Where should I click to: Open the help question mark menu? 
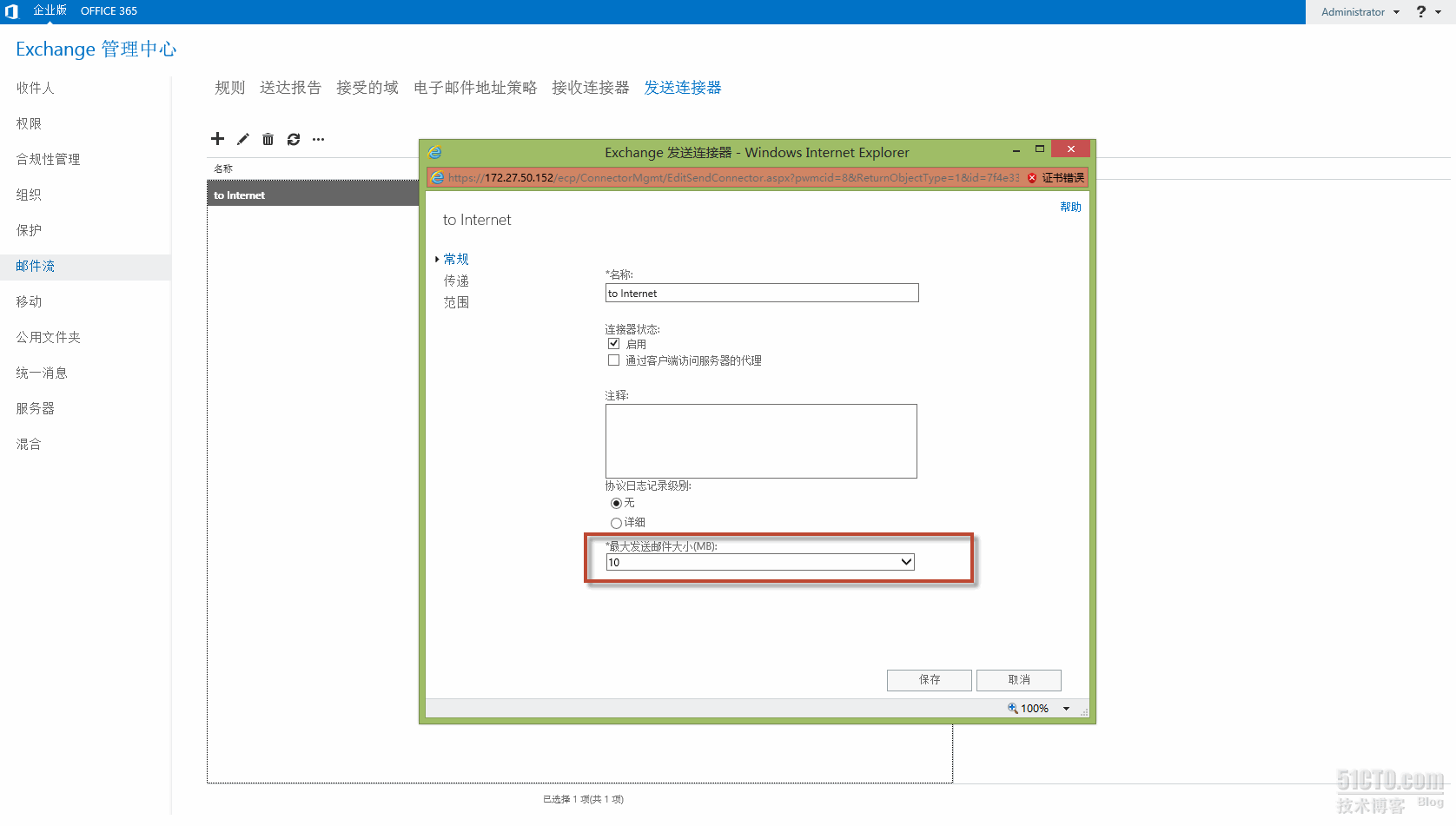pyautogui.click(x=1421, y=11)
